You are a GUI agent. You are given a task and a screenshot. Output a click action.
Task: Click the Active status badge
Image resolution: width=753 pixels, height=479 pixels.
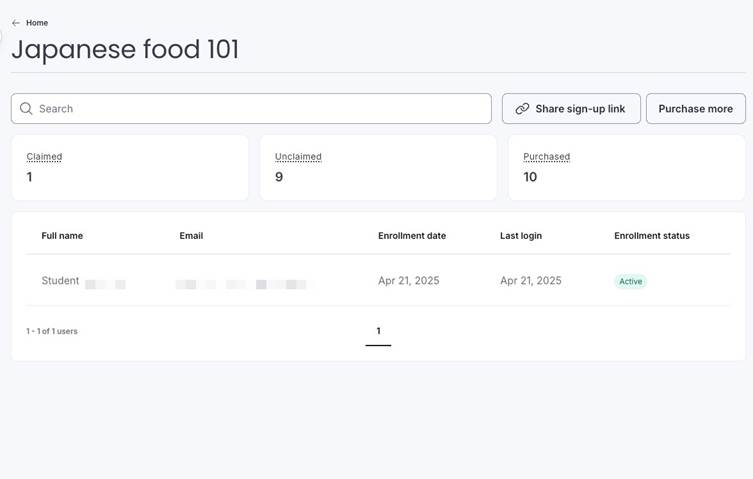630,282
